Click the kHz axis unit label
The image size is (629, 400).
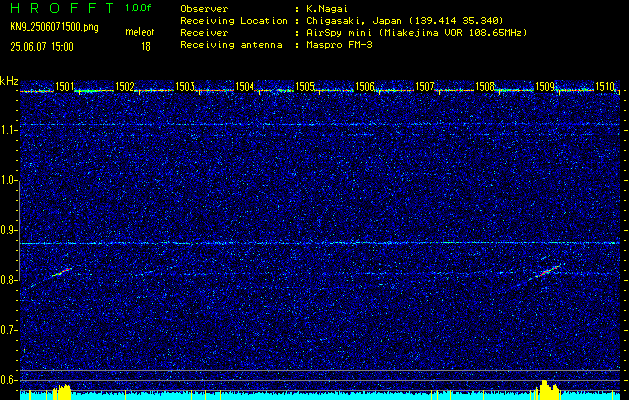click(9, 81)
